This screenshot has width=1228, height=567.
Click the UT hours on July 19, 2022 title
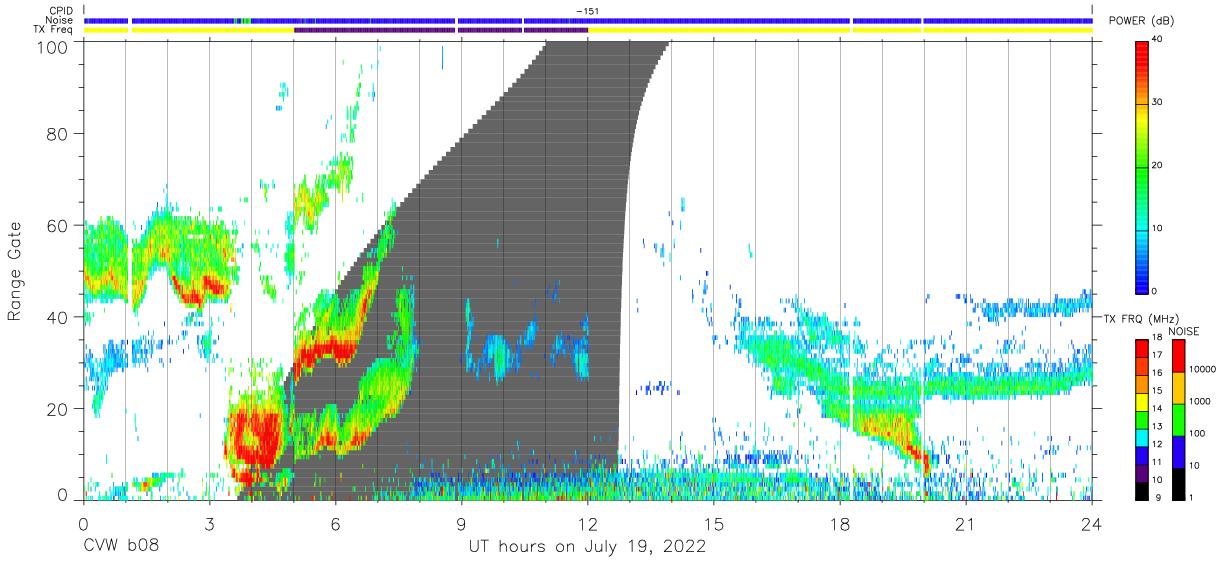click(x=587, y=547)
